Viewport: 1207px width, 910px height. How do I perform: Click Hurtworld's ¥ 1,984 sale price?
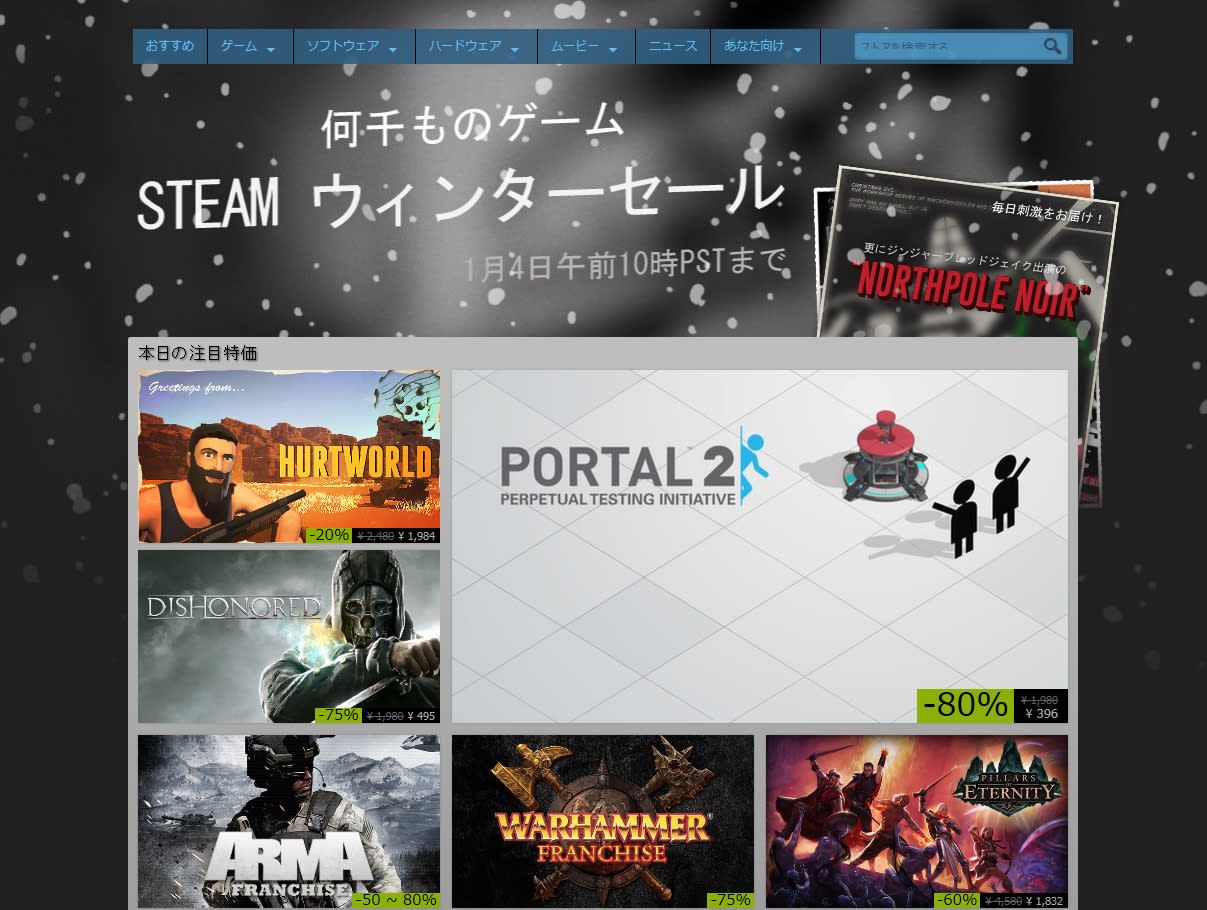coord(416,536)
